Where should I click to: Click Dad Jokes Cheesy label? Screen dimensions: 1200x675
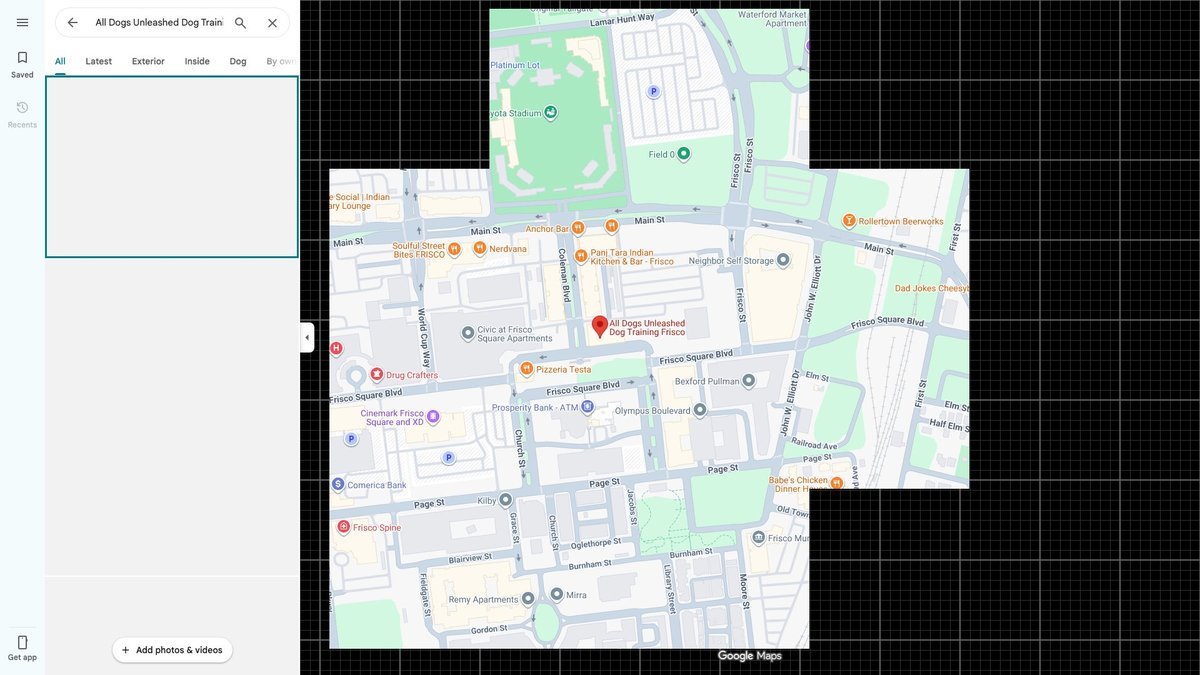point(932,288)
